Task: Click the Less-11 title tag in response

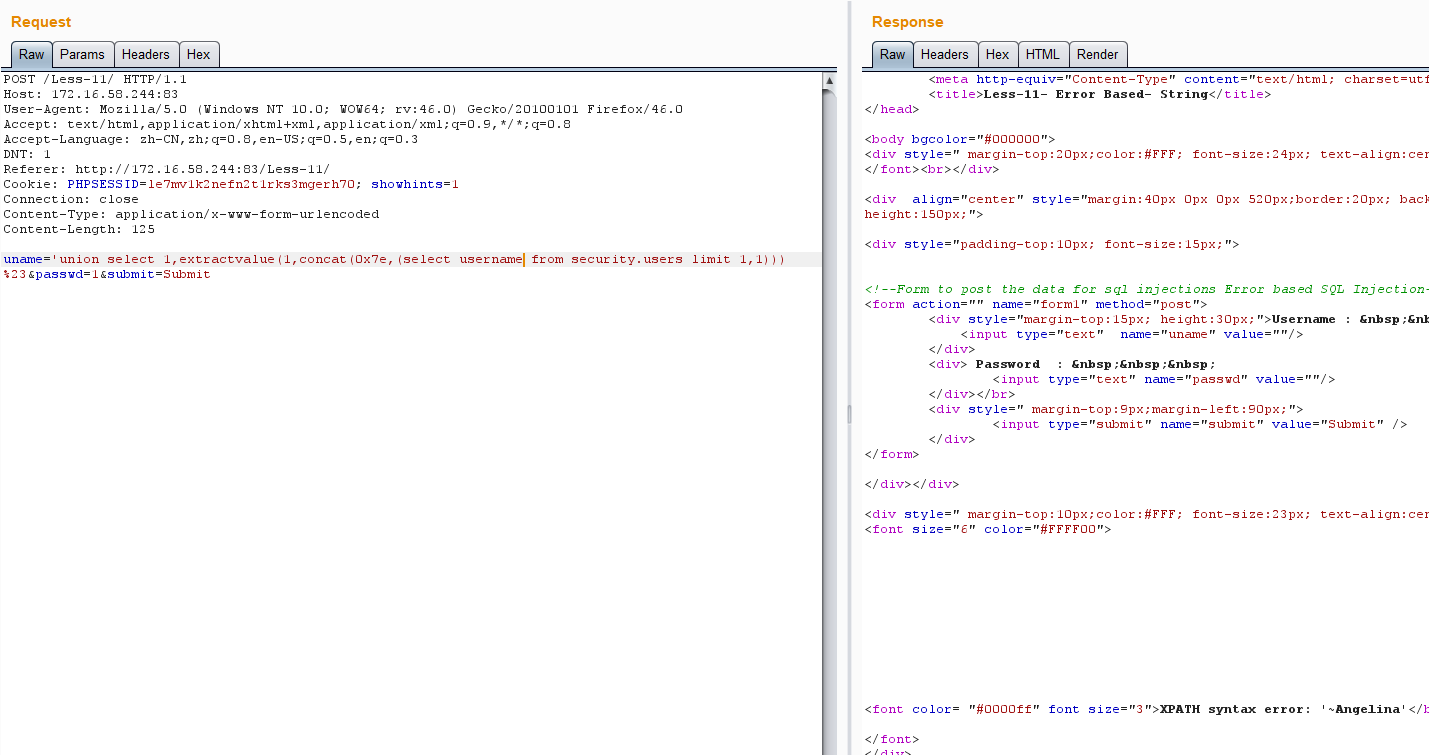Action: point(1100,94)
